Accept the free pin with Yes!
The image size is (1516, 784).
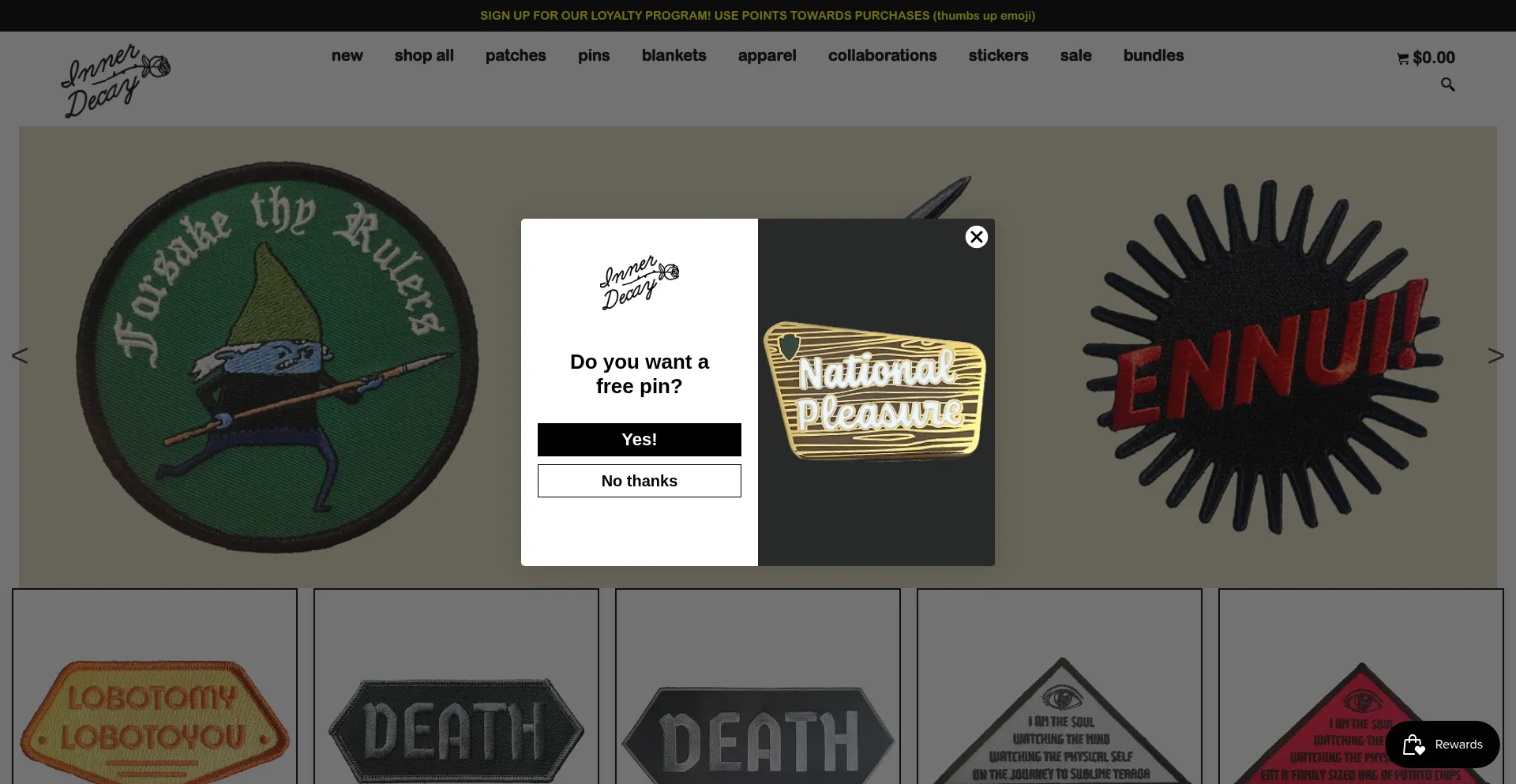(x=639, y=440)
